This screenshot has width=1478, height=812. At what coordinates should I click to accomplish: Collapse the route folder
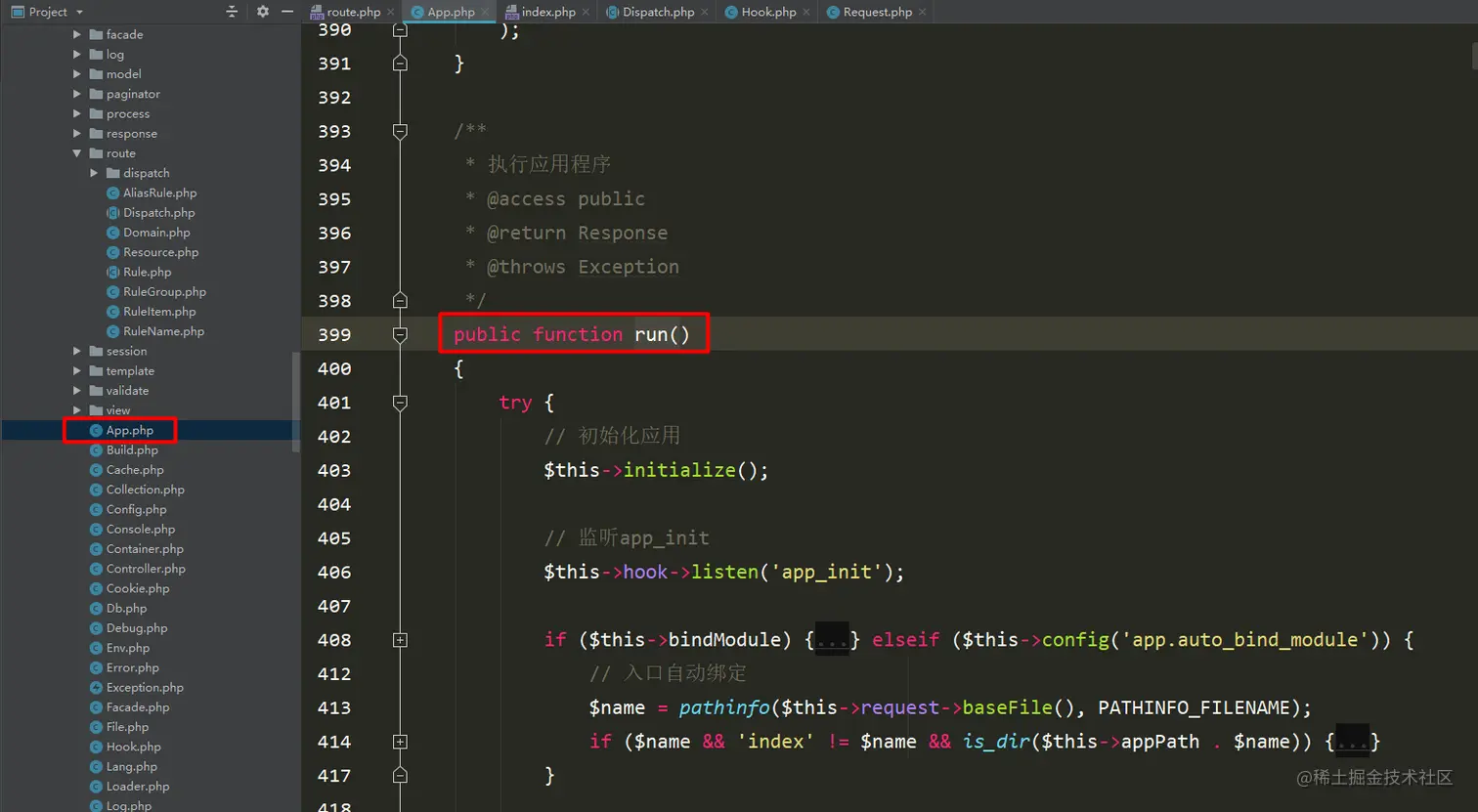pos(77,153)
